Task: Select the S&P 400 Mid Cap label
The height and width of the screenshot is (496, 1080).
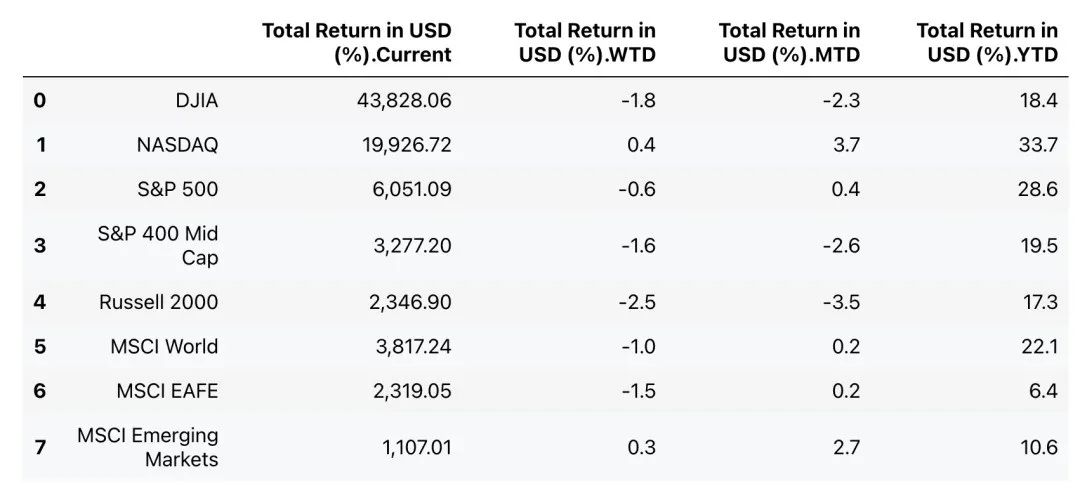Action: coord(158,245)
